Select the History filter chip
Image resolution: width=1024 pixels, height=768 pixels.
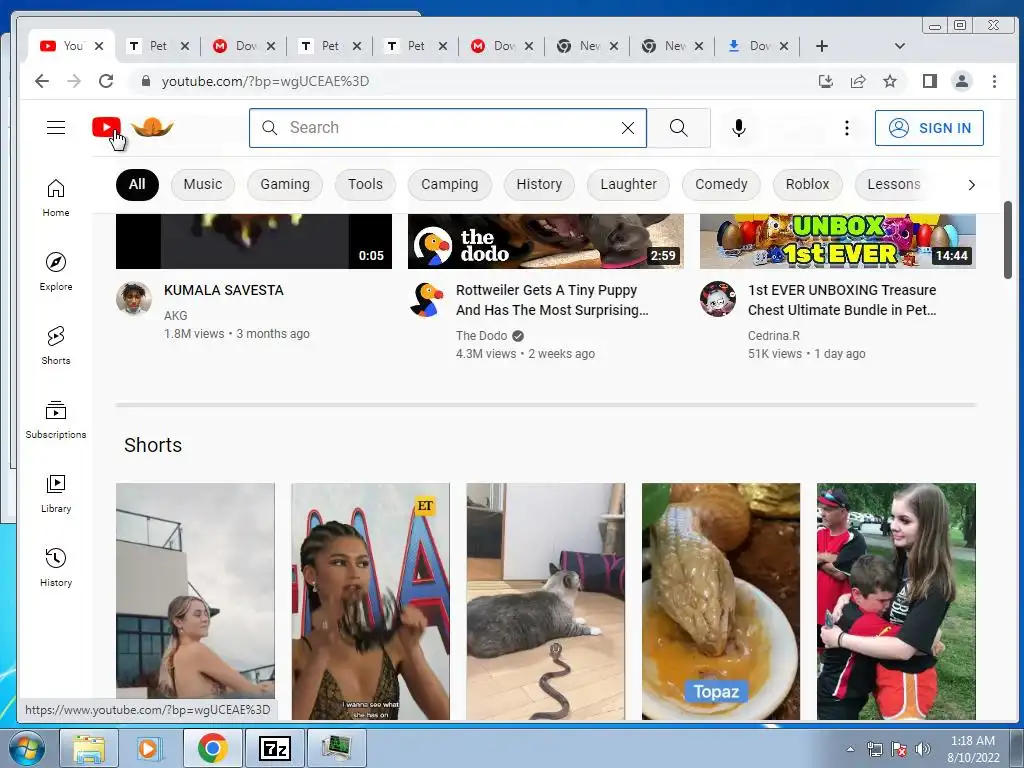[x=539, y=184]
